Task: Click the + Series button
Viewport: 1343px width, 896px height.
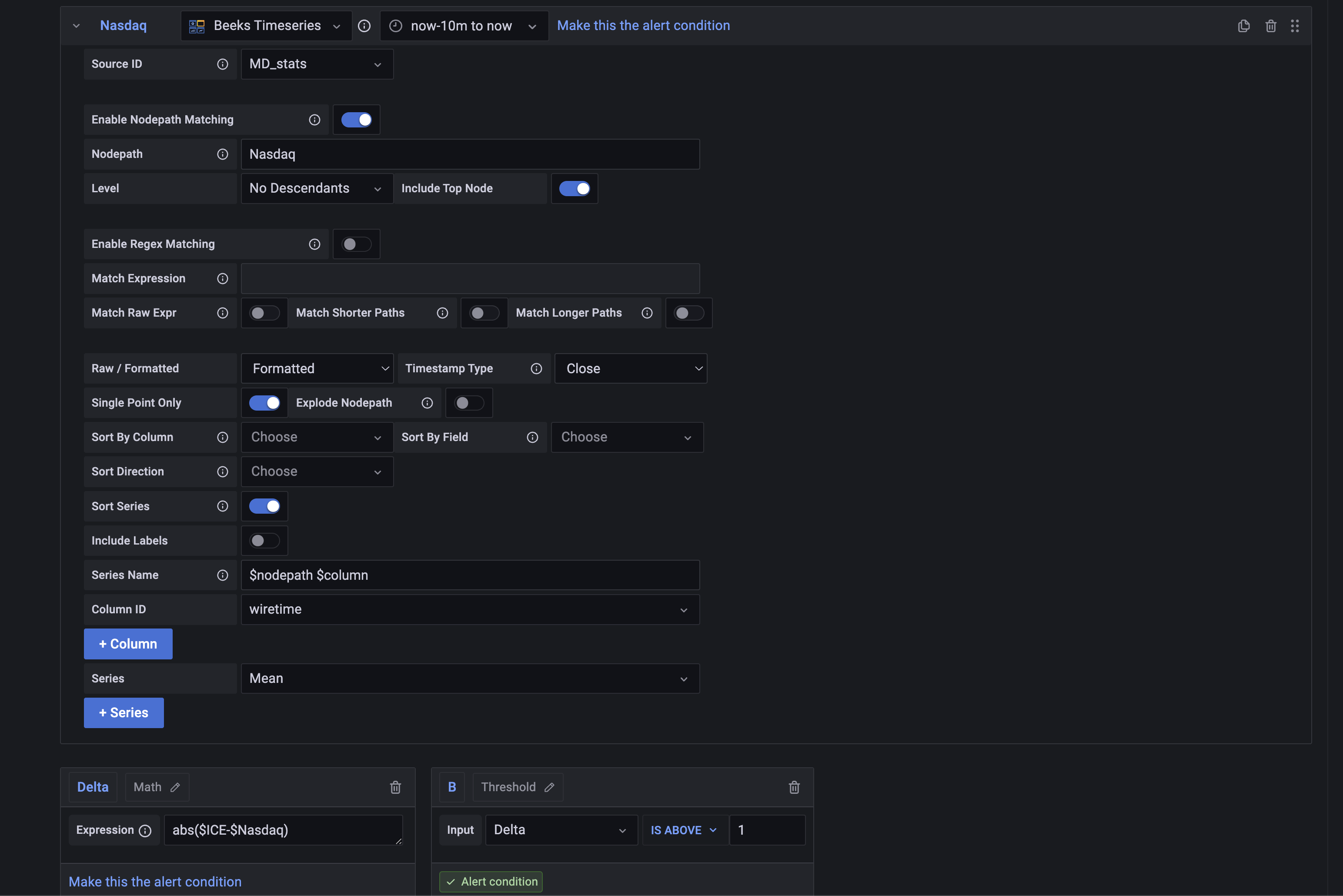Action: pyautogui.click(x=124, y=712)
